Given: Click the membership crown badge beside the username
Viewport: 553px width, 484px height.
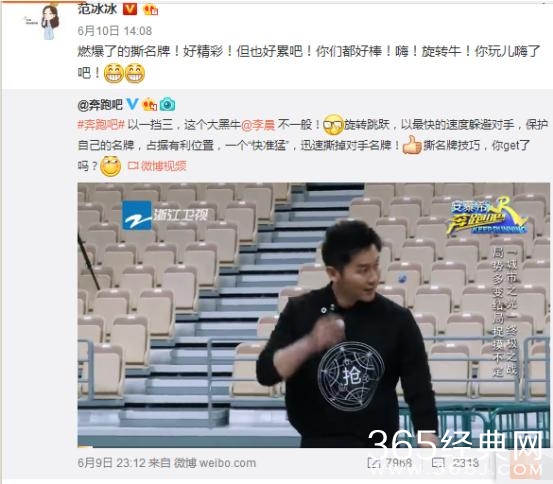Looking at the screenshot, I should click(x=151, y=10).
